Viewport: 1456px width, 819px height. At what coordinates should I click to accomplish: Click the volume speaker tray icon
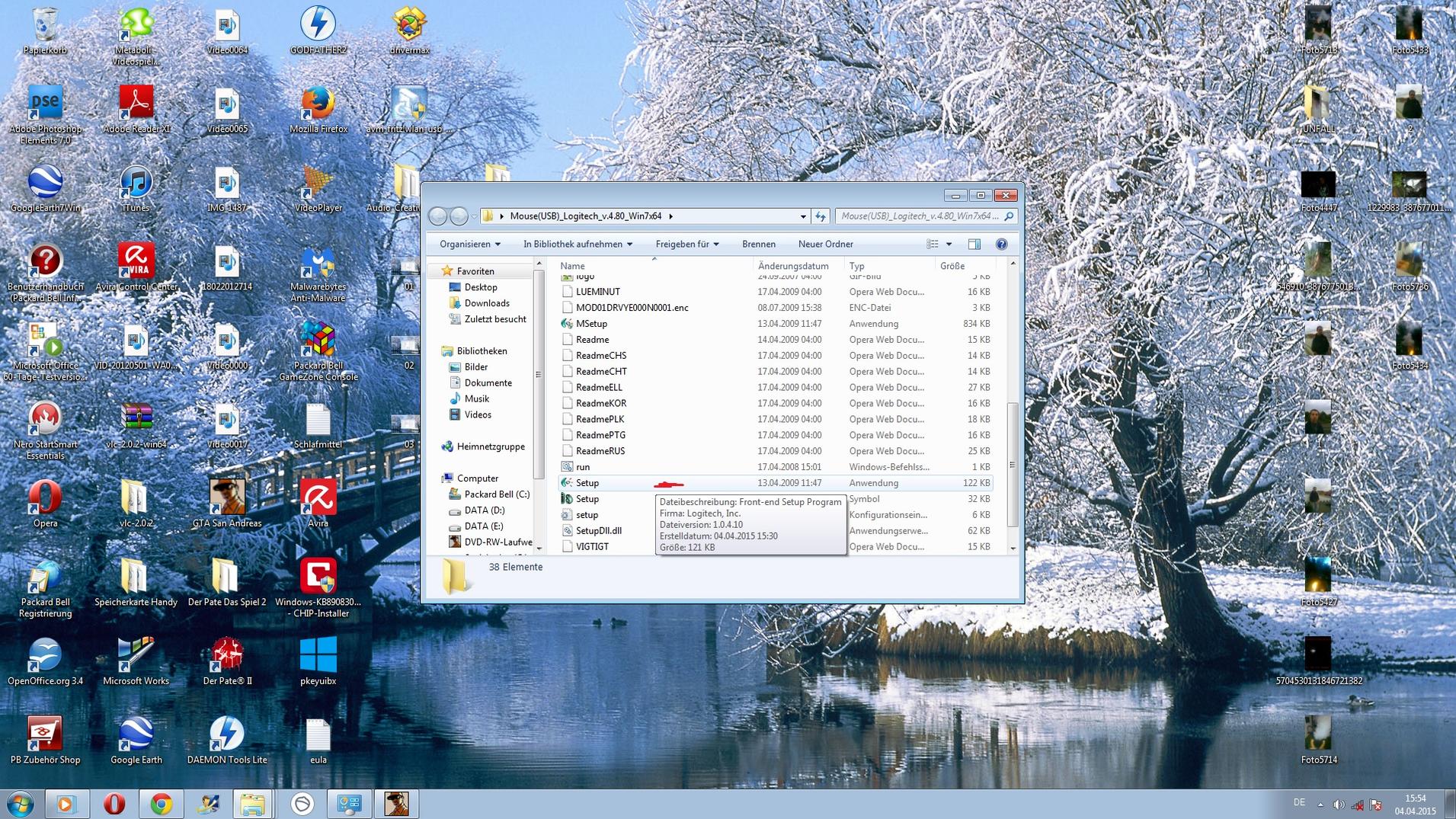(1339, 804)
